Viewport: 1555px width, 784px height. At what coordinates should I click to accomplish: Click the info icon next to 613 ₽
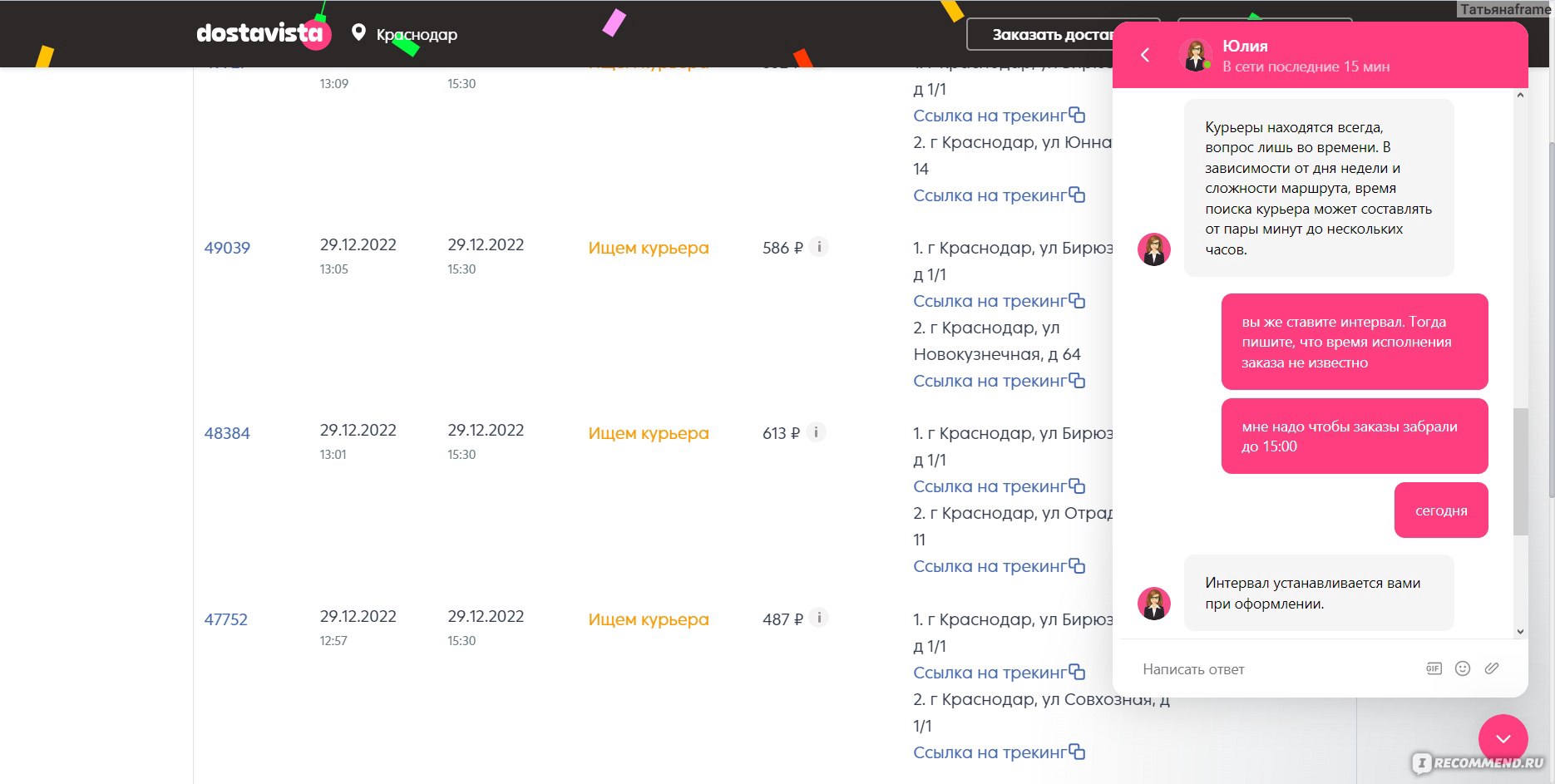point(816,432)
